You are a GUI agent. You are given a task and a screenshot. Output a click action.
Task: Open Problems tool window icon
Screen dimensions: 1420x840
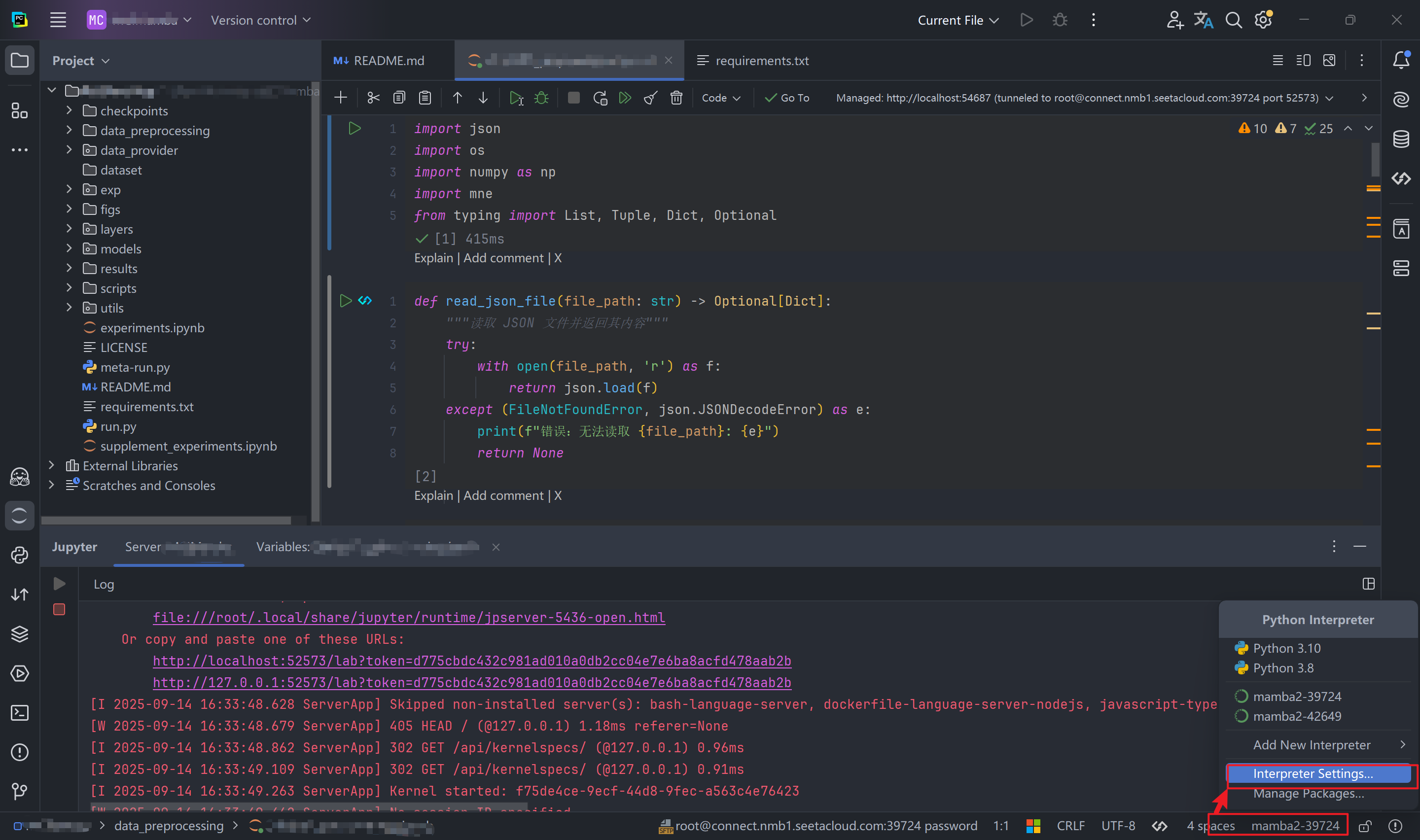coord(20,752)
